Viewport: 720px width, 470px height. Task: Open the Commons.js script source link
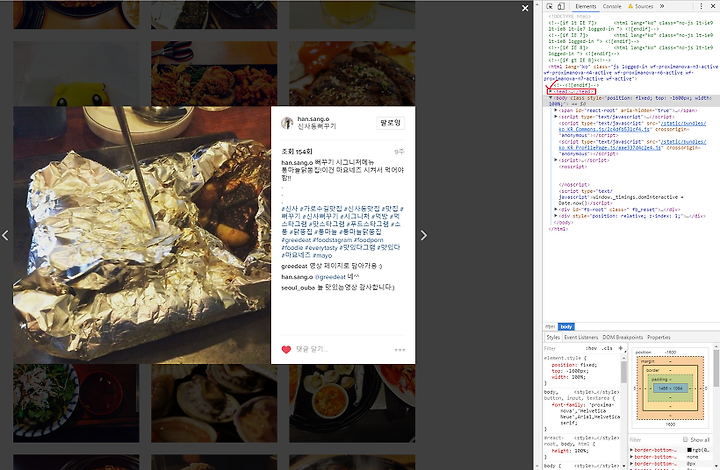[x=632, y=126]
